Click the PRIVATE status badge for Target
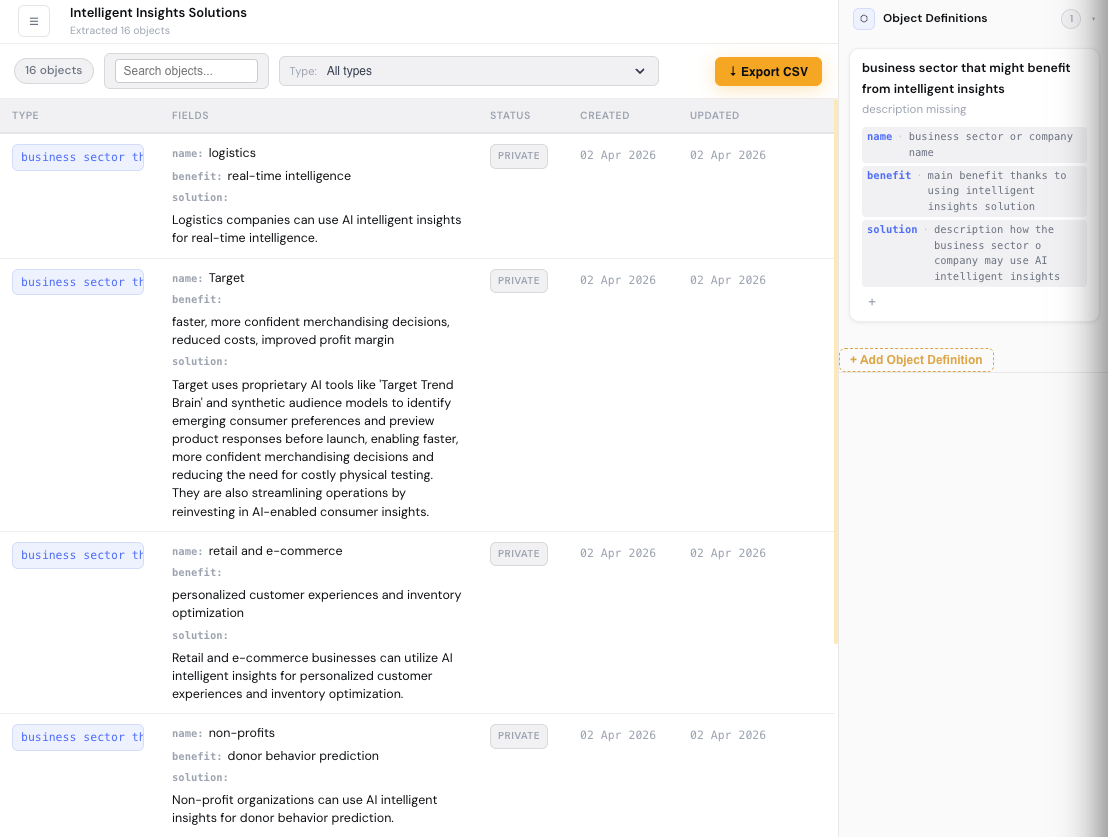 coord(519,281)
